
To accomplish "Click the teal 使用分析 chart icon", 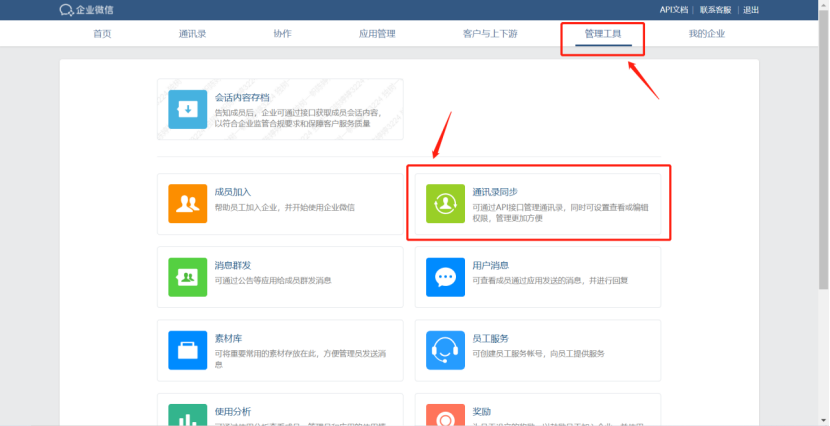I will tap(187, 415).
